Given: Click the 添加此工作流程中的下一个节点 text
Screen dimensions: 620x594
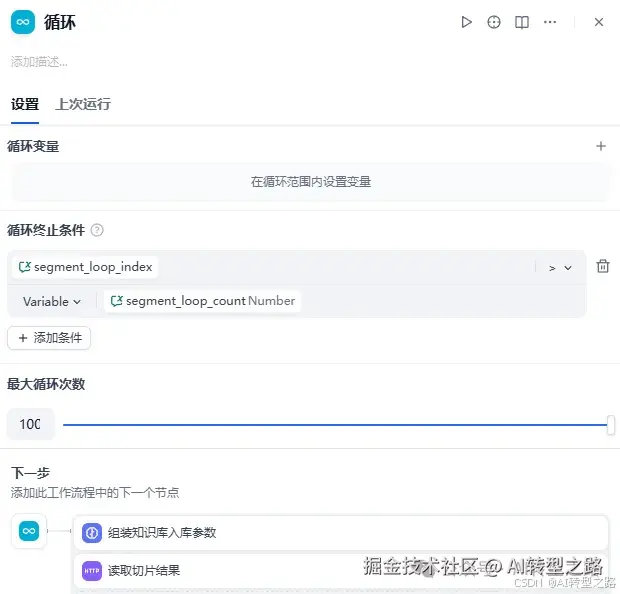Looking at the screenshot, I should pyautogui.click(x=95, y=493).
